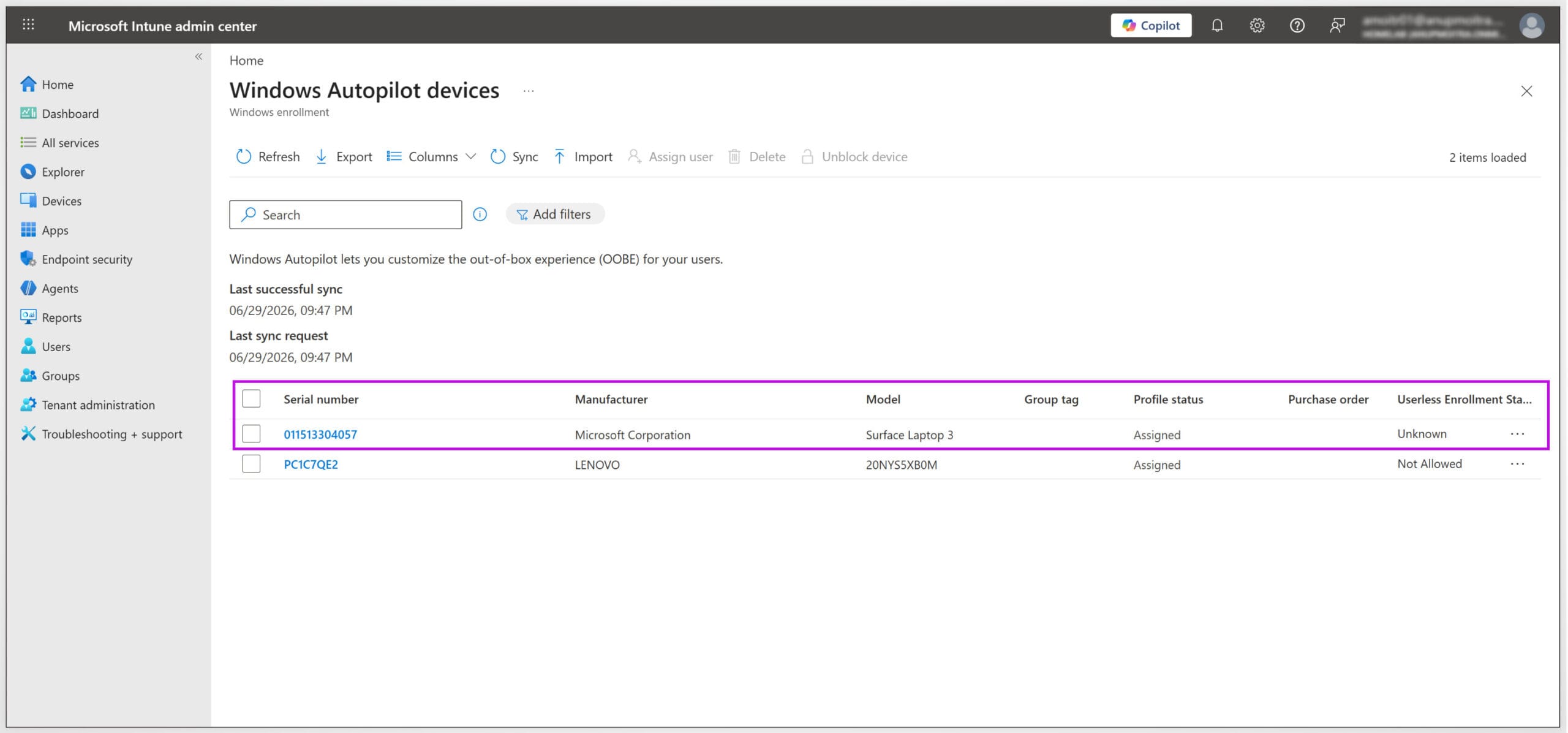Click the Surface Laptop 3 cell

point(909,435)
